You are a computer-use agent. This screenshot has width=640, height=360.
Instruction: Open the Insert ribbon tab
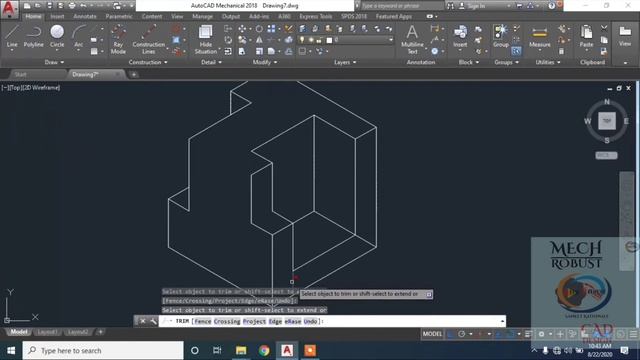click(57, 16)
